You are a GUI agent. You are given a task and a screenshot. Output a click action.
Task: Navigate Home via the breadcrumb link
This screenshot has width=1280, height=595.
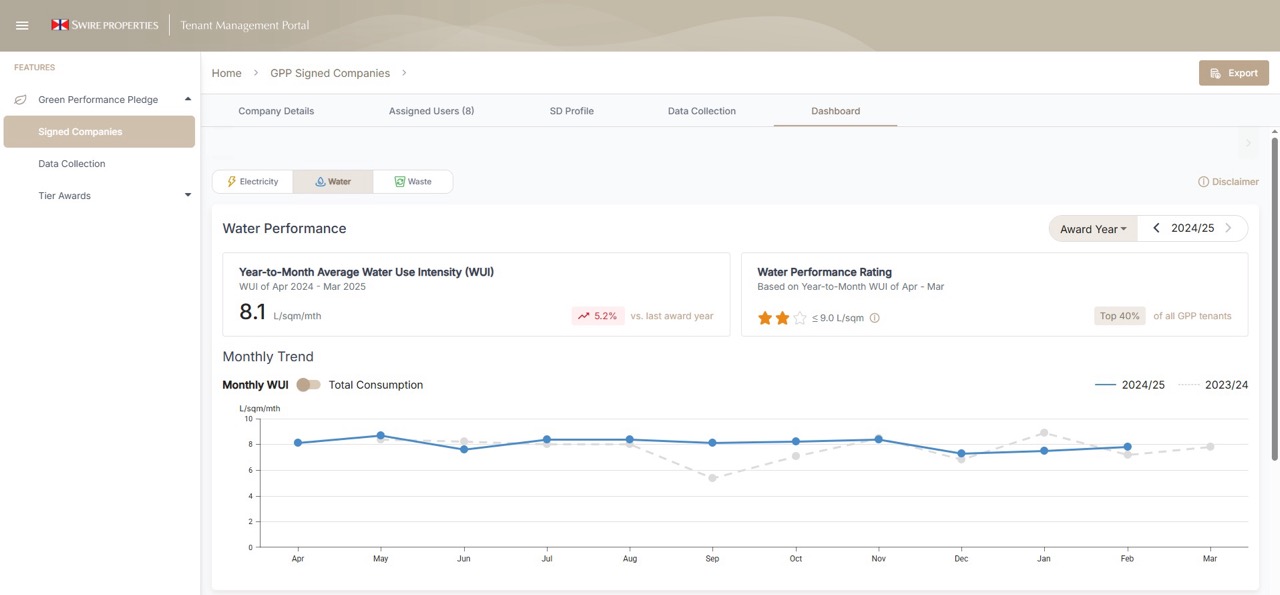tap(226, 72)
